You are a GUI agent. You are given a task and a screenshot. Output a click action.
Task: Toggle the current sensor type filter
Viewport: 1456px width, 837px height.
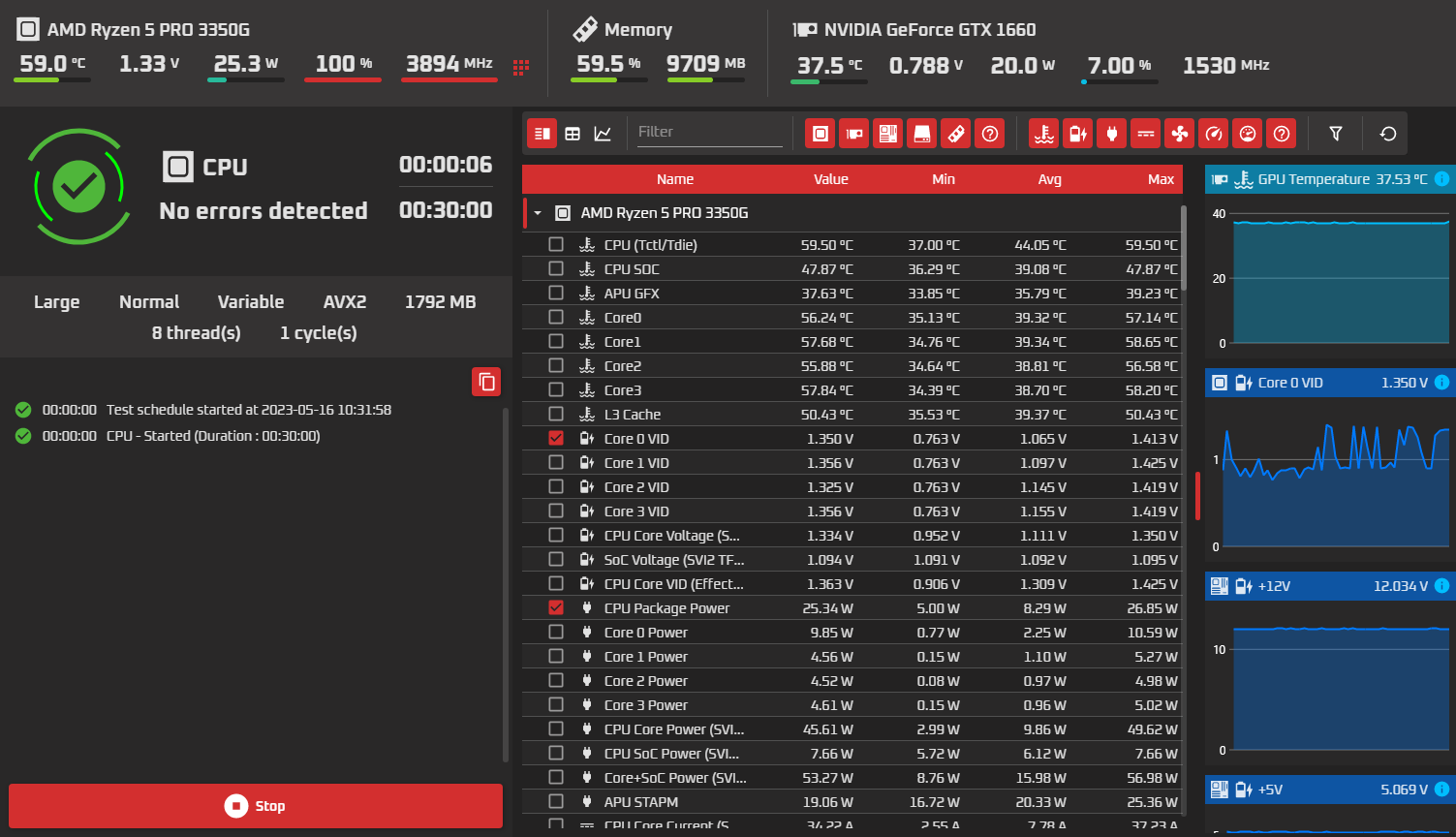pos(1145,134)
